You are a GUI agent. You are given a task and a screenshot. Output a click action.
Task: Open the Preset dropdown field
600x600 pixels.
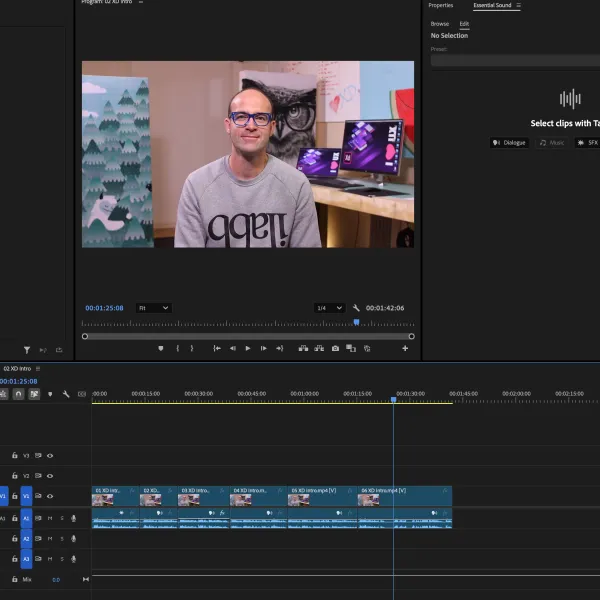[515, 60]
